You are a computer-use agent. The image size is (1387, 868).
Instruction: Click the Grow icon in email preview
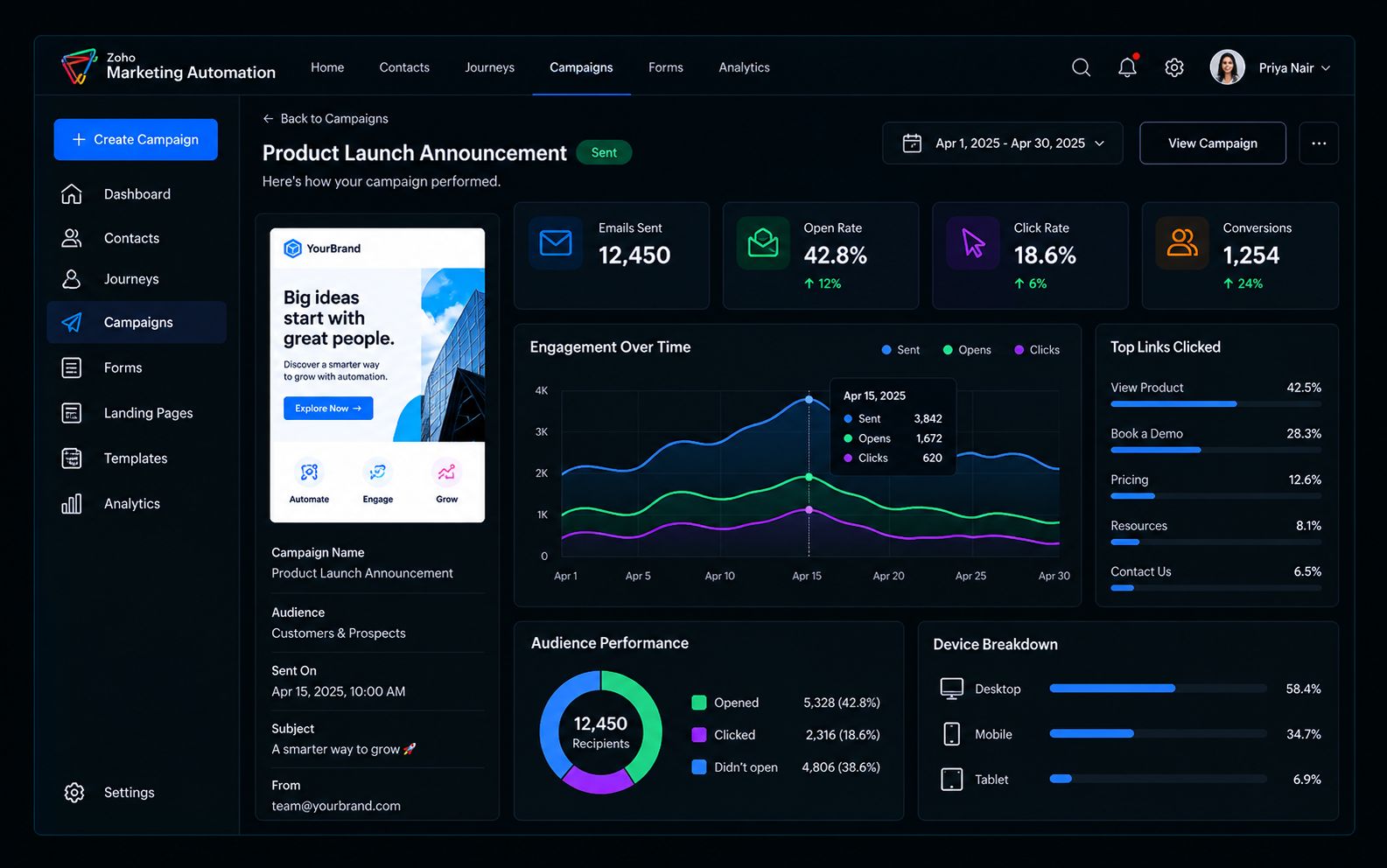446,472
